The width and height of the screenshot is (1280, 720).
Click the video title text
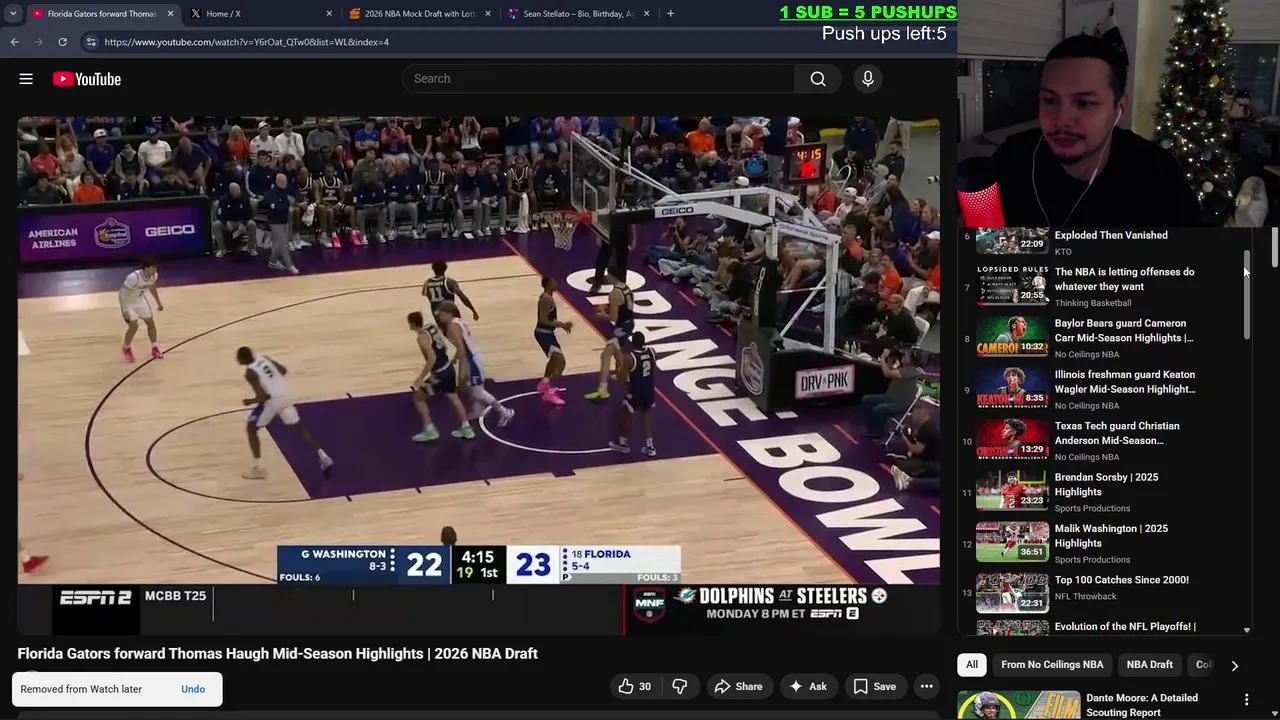(x=277, y=653)
